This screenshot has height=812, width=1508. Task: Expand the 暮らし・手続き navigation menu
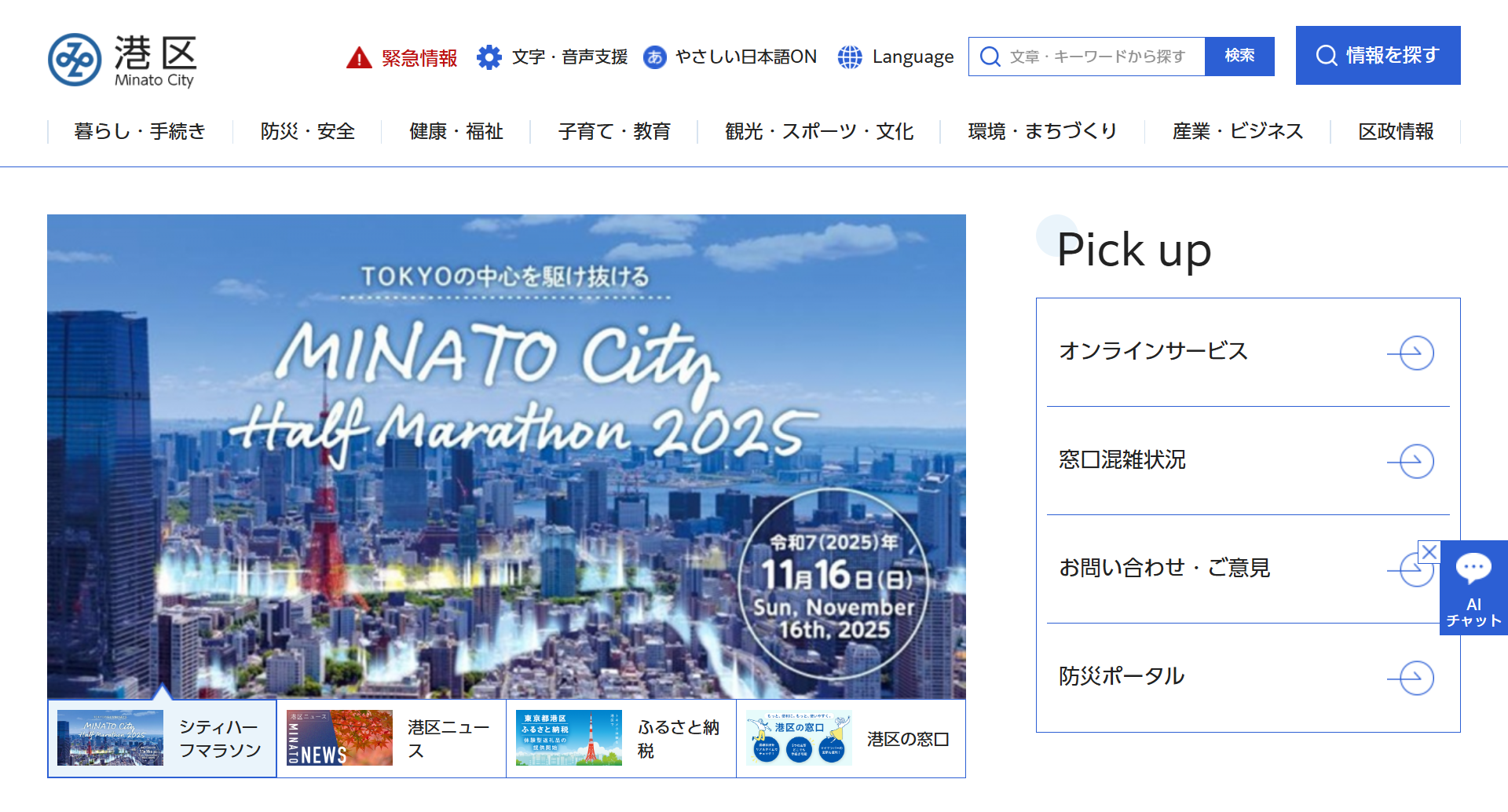tap(140, 131)
